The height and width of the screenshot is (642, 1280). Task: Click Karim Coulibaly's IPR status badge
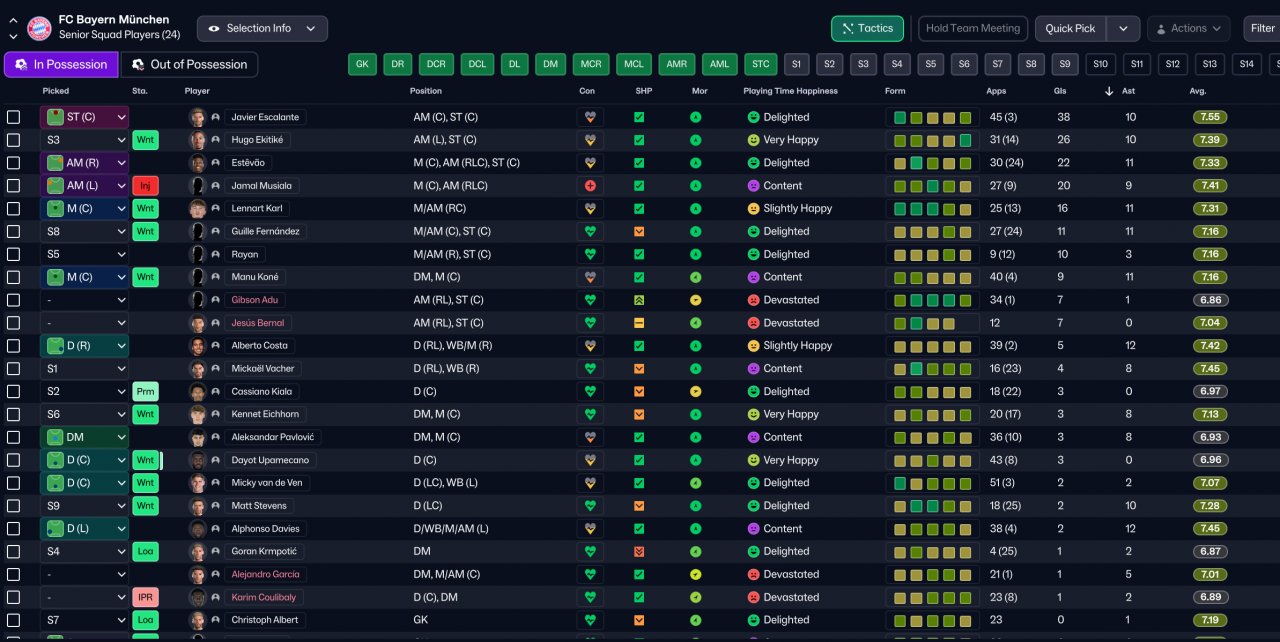145,597
